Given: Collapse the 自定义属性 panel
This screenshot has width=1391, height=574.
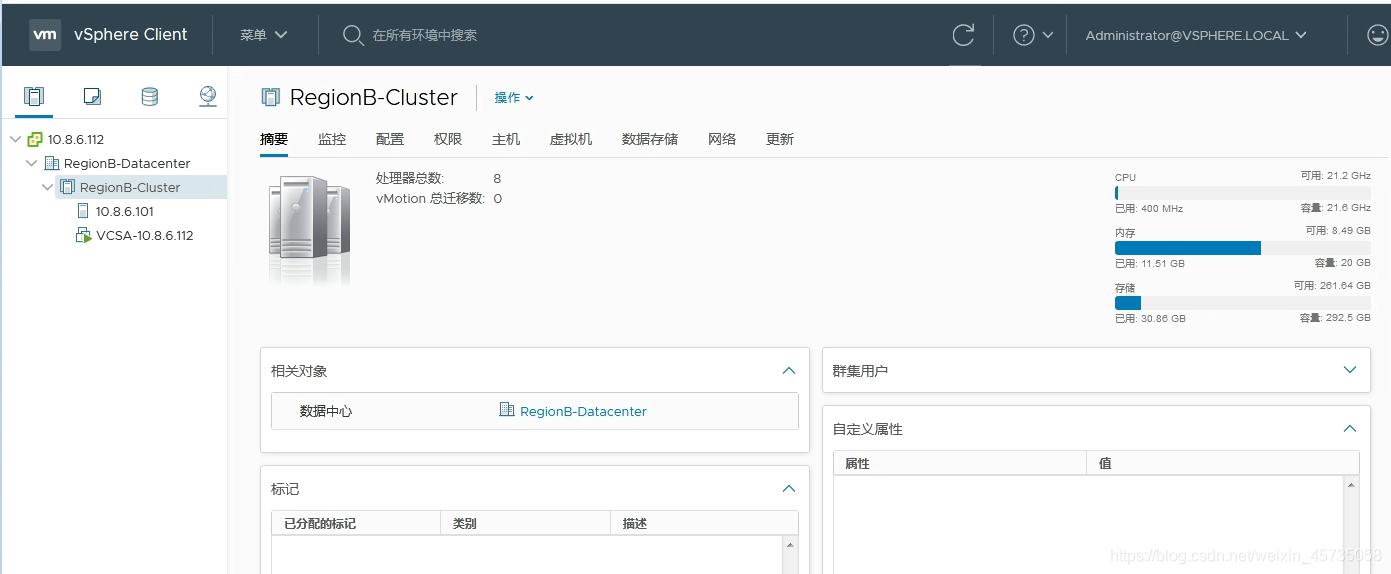Looking at the screenshot, I should click(x=1350, y=428).
